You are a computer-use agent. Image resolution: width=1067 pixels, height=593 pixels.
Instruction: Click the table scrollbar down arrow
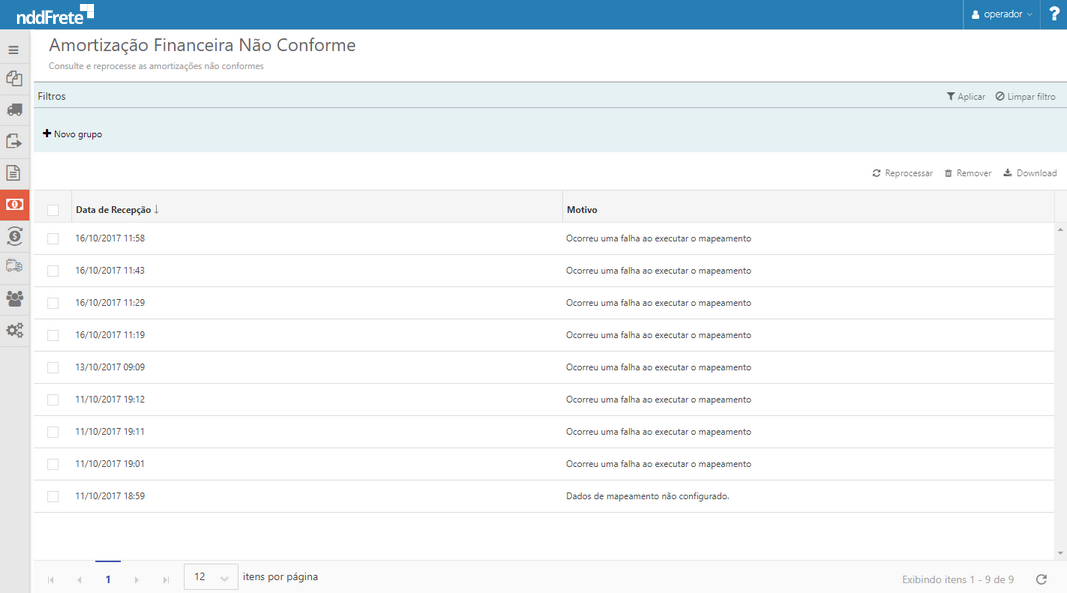point(1060,553)
